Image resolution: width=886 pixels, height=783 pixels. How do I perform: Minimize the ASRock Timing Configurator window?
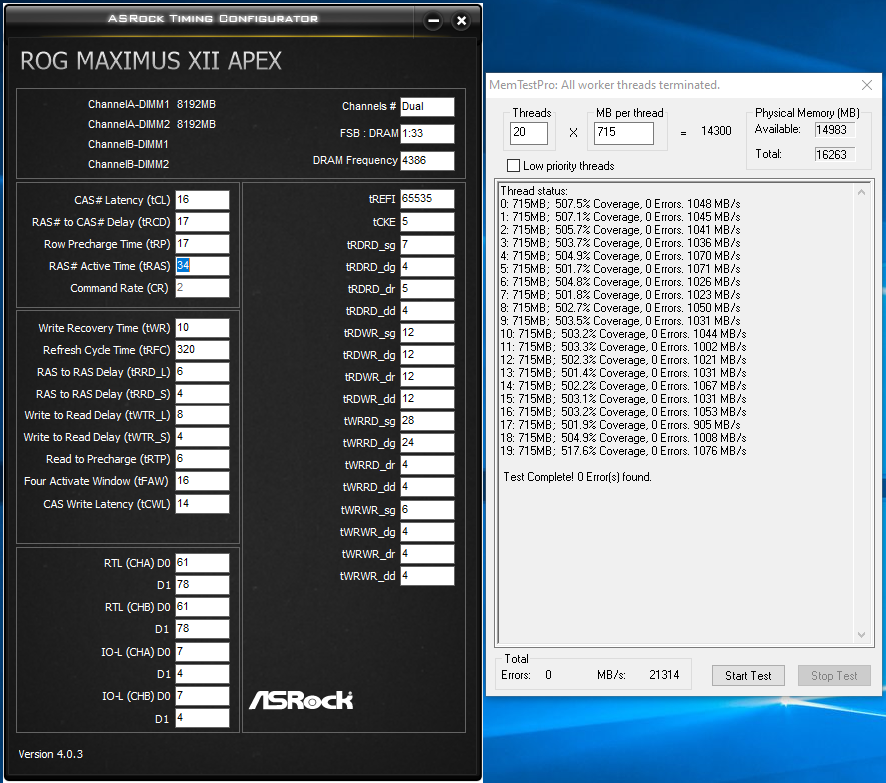click(433, 21)
